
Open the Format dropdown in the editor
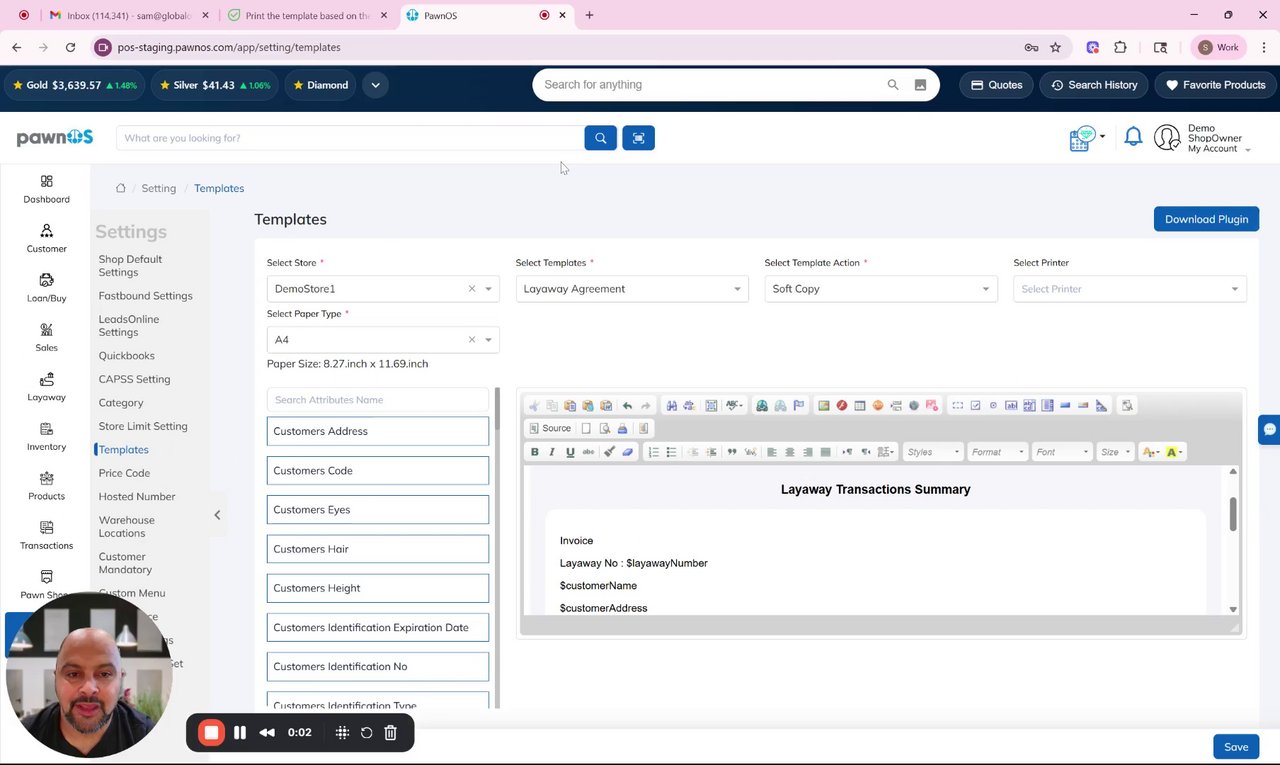[998, 452]
